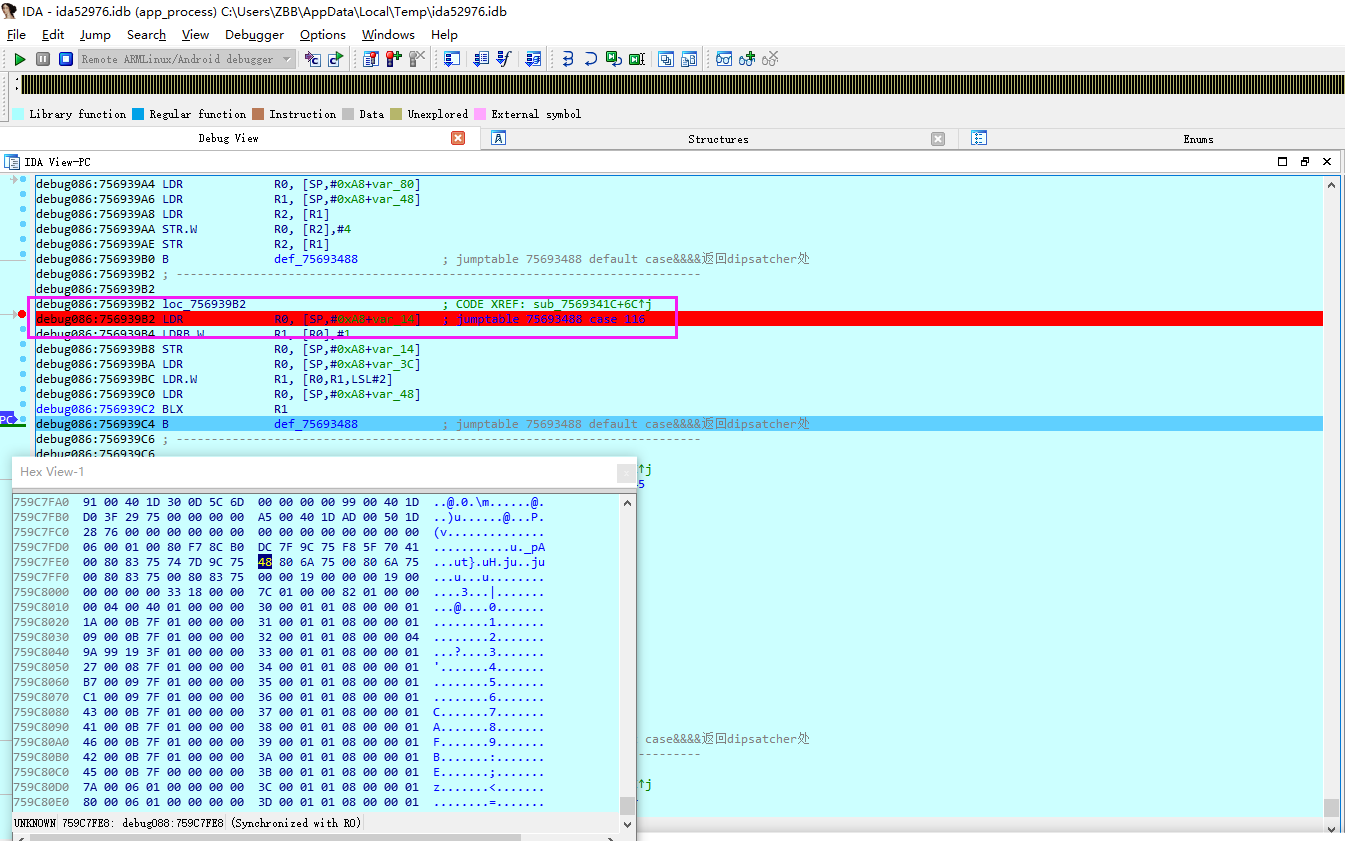Click the hex status text 'Synchronized with R0'
Viewport: 1345px width, 841px height.
click(297, 823)
